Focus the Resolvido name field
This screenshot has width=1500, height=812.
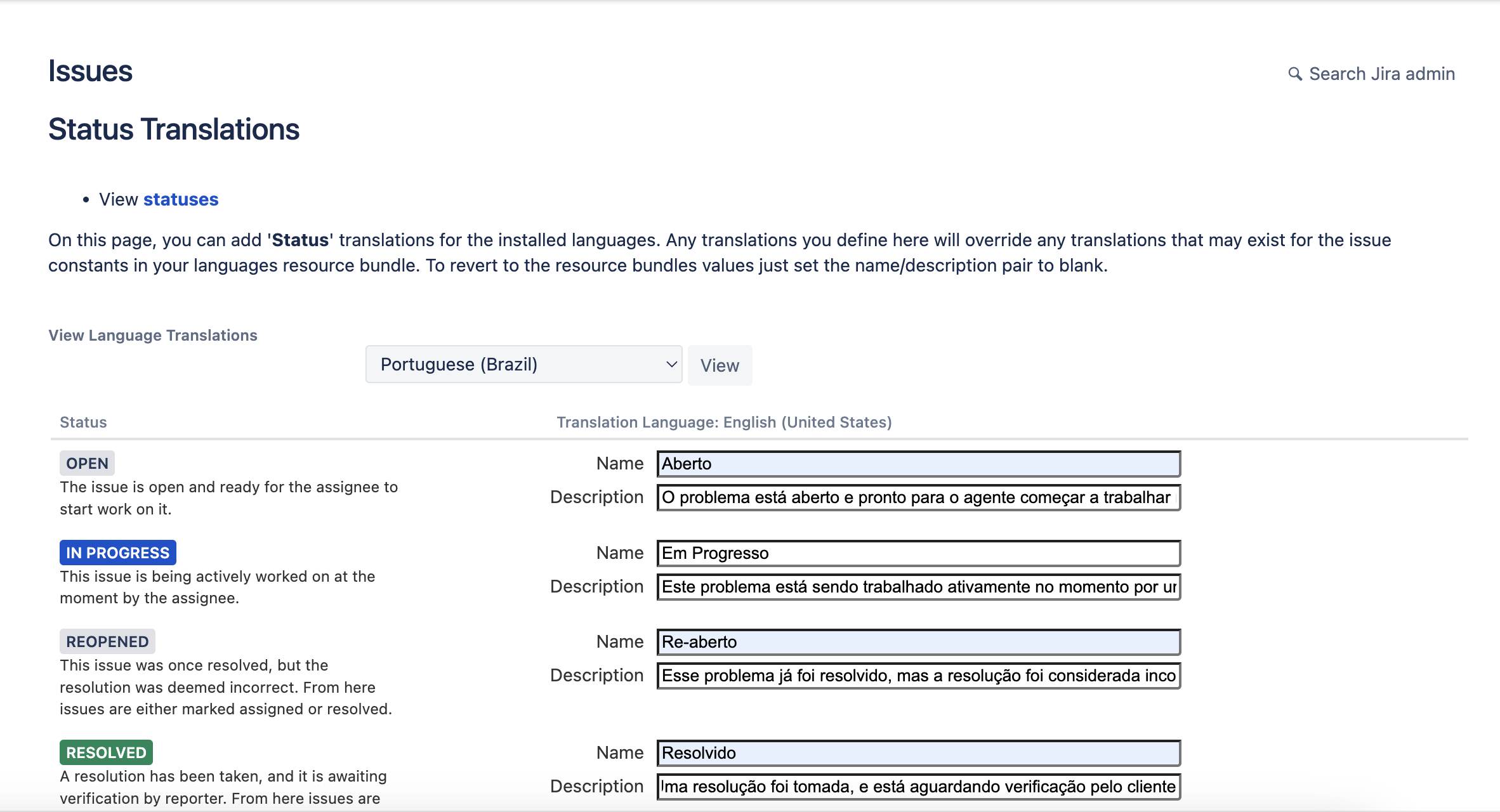click(x=918, y=753)
